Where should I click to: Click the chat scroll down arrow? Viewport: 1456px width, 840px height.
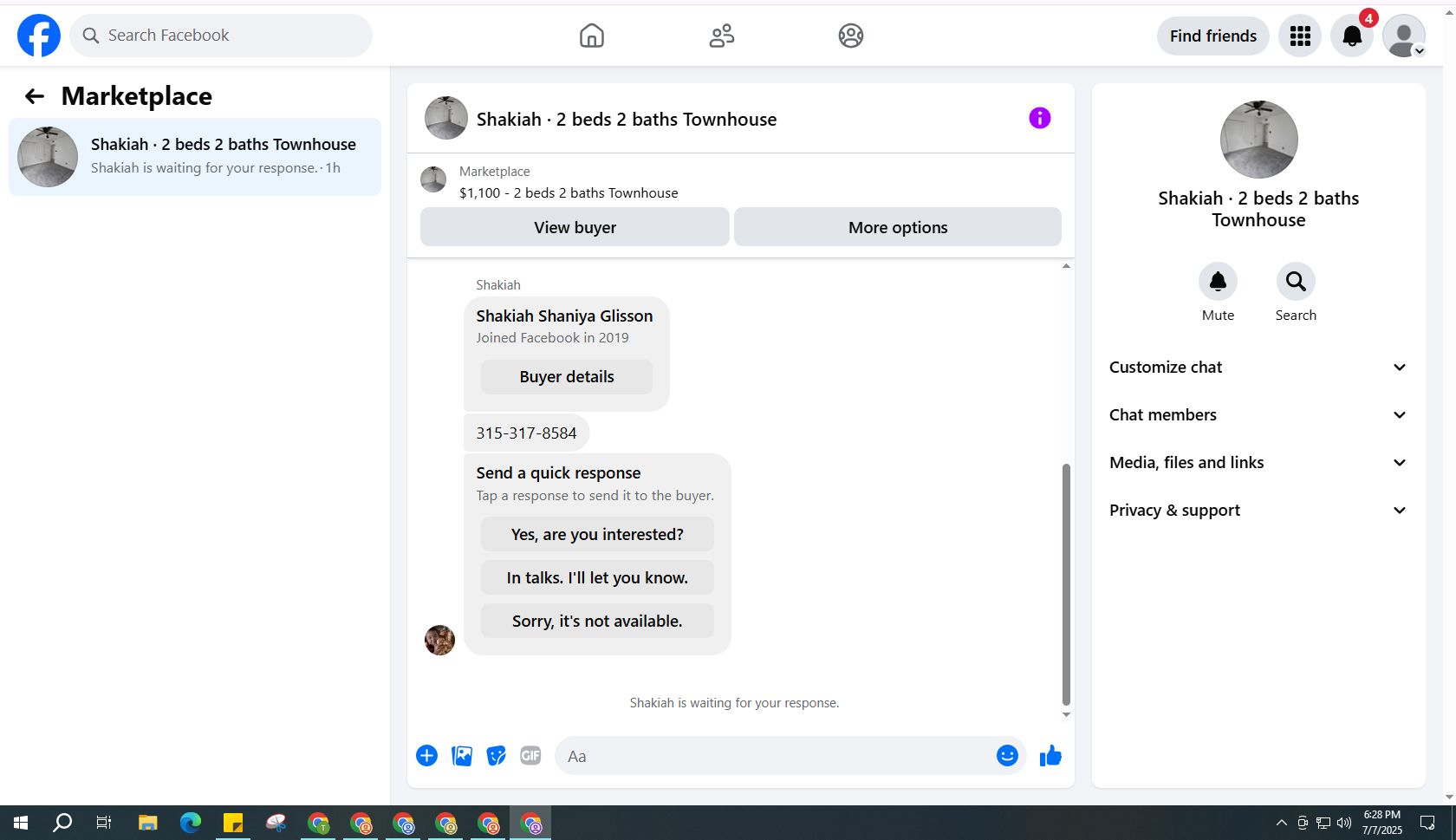[x=1066, y=715]
